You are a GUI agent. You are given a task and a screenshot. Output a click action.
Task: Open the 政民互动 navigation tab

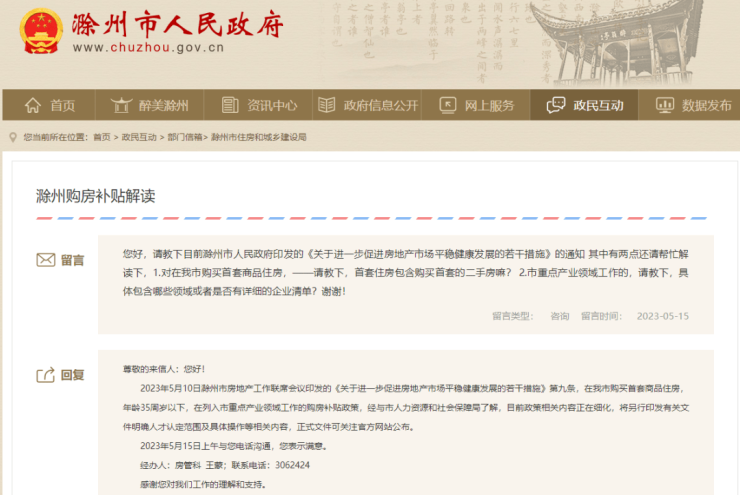tap(584, 105)
